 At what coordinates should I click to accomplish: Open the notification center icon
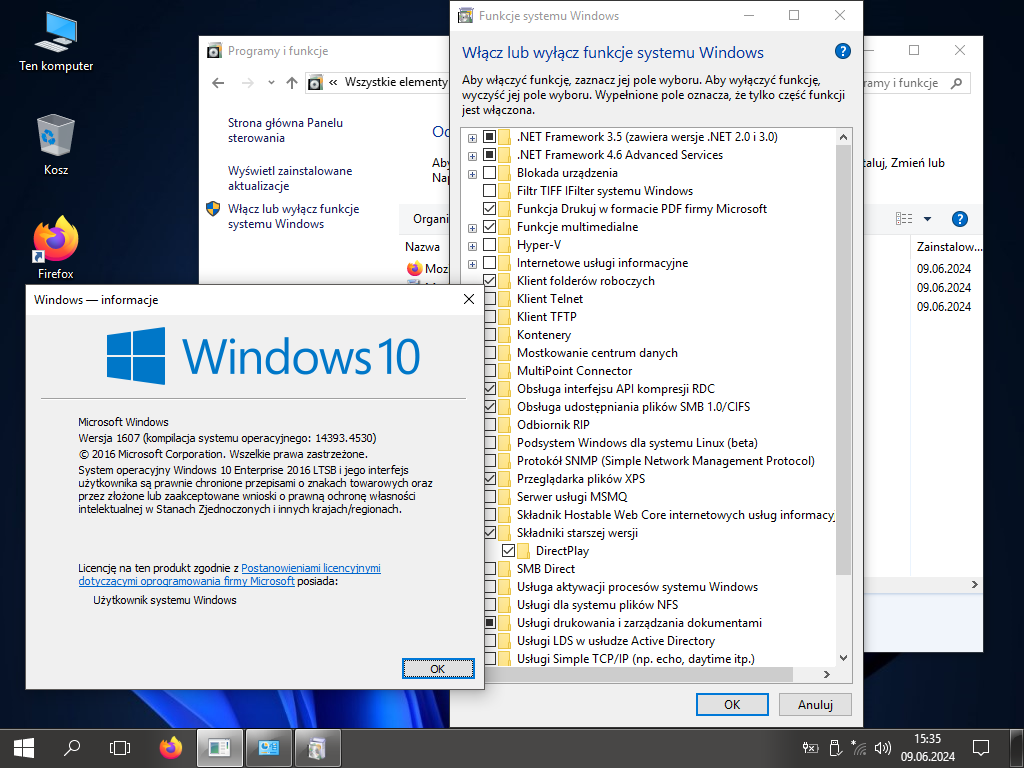point(981,747)
